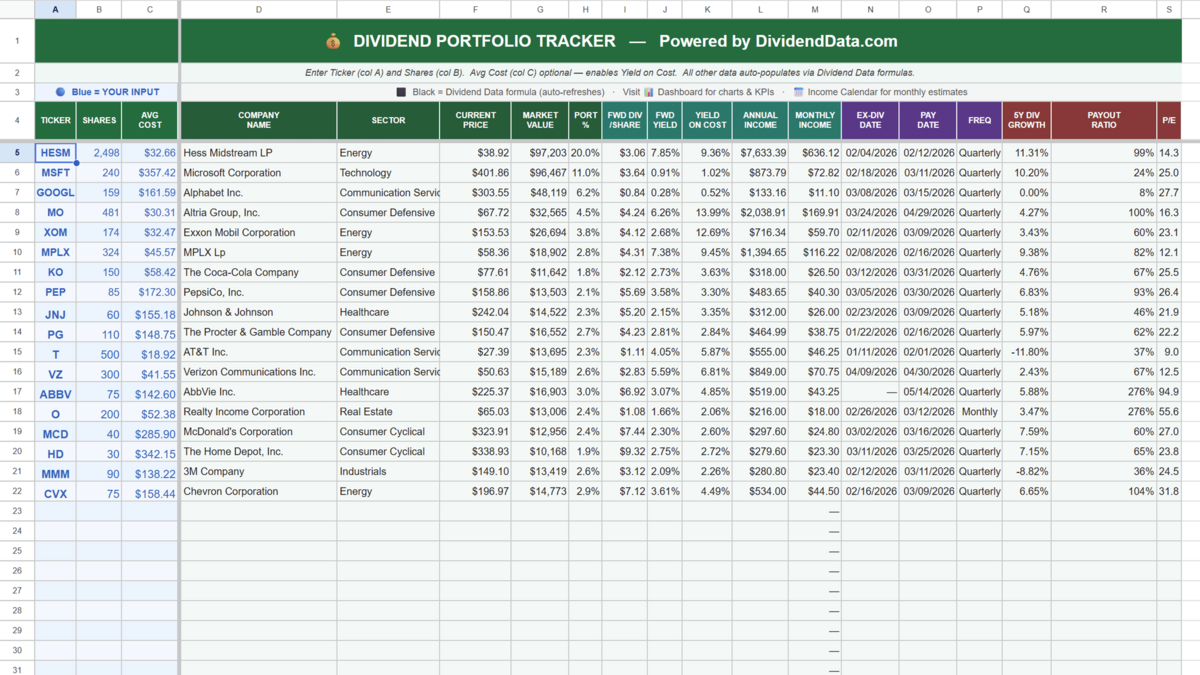Image resolution: width=1200 pixels, height=675 pixels.
Task: Click the 3M Company cell
Action: coord(259,471)
